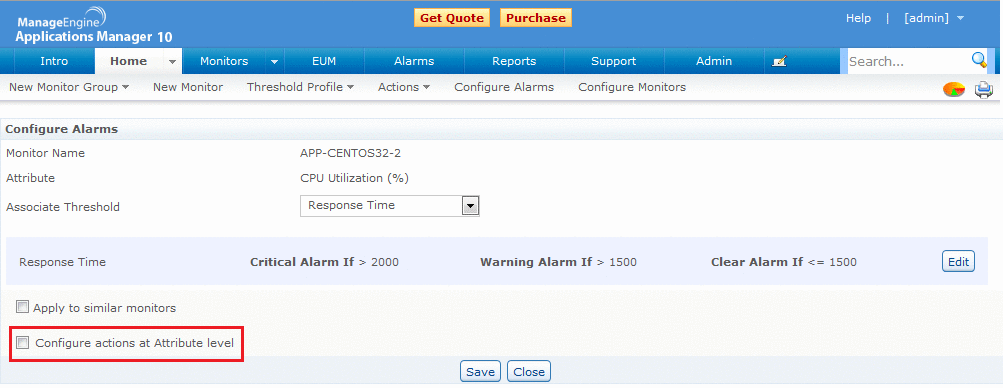Click the search magnifier icon
The image size is (1003, 388).
(979, 61)
